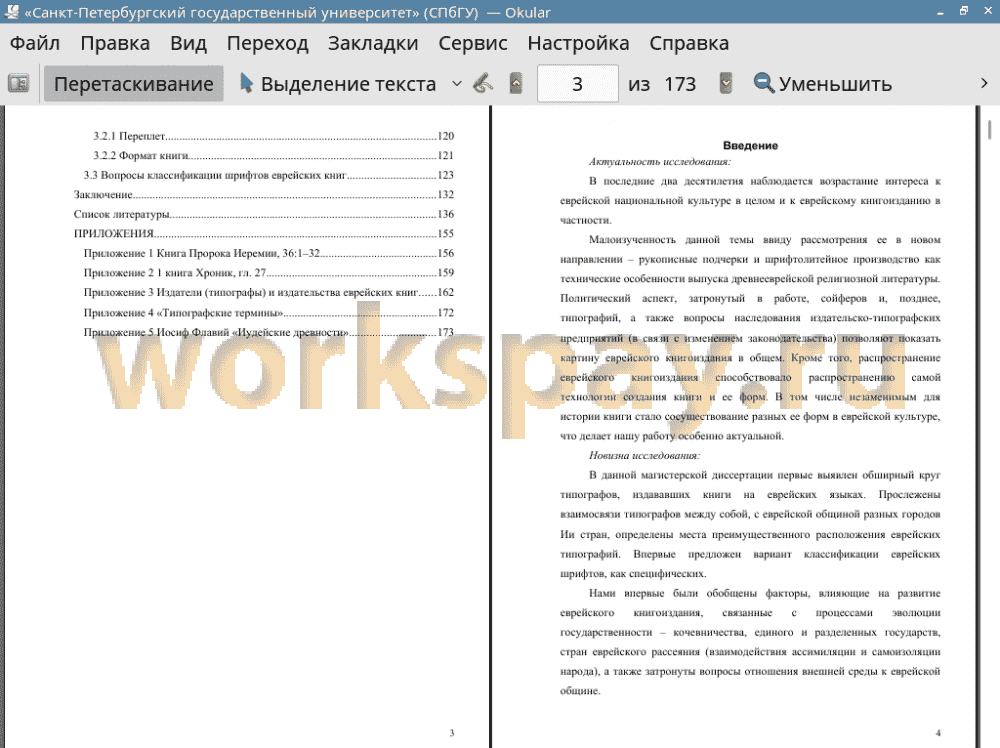Click line Приложение 4 «Типографские термины»
The width and height of the screenshot is (1000, 748).
pos(268,312)
